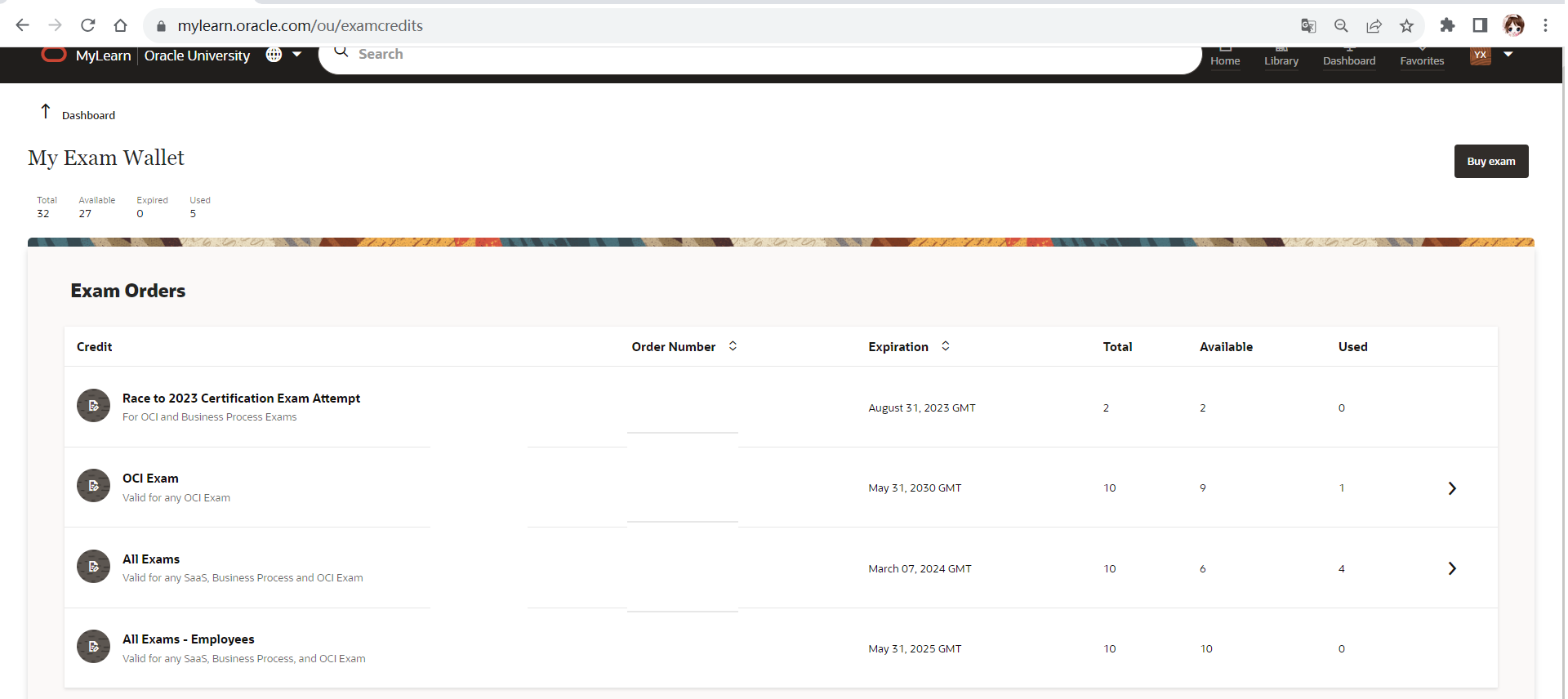The height and width of the screenshot is (699, 1568).
Task: Click the OCI Exam credit icon
Action: click(93, 486)
